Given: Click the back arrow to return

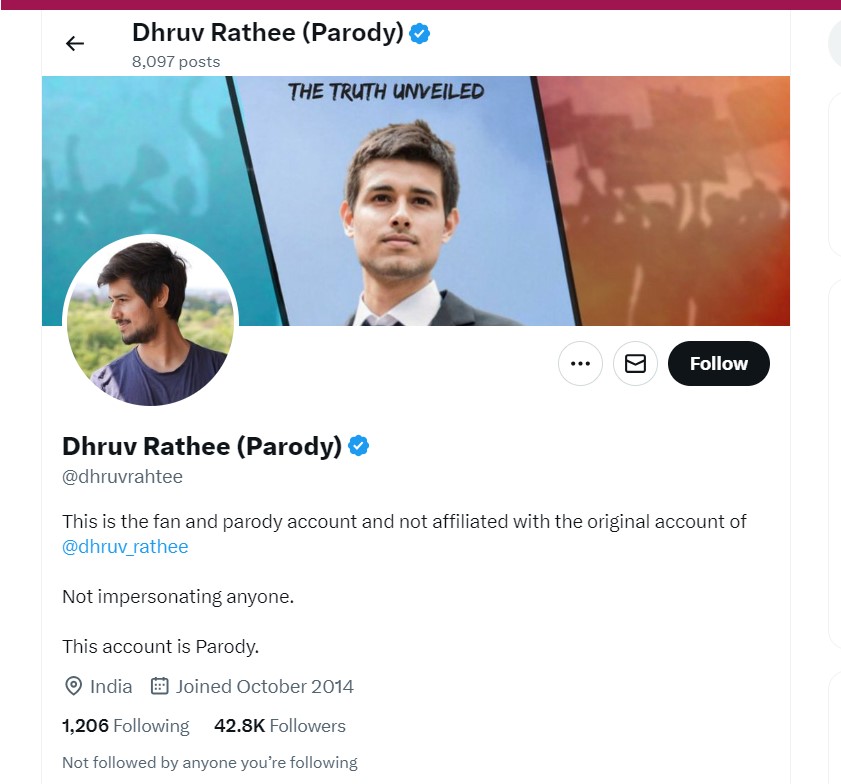Looking at the screenshot, I should (75, 43).
